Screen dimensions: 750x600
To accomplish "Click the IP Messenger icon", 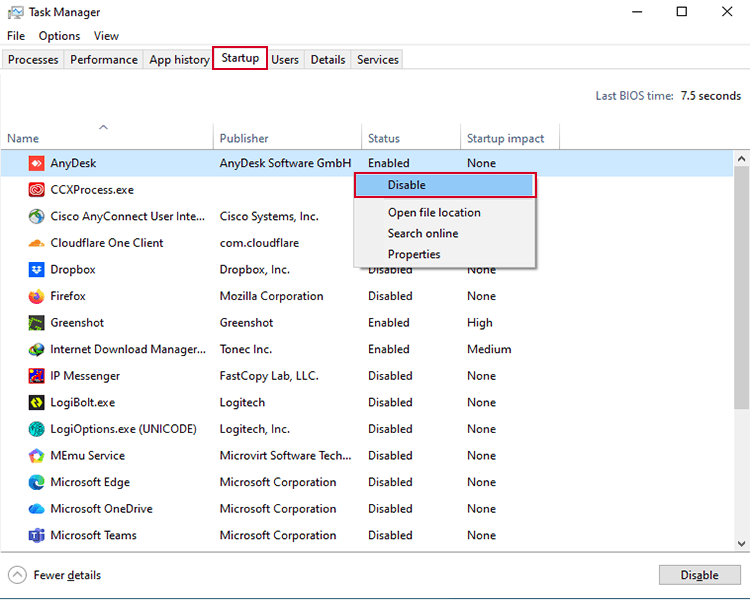I will pyautogui.click(x=36, y=376).
